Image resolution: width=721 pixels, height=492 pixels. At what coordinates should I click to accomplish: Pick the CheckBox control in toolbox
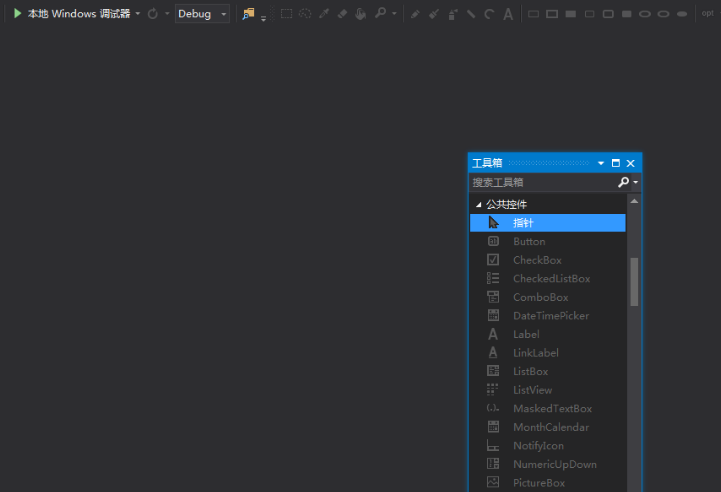click(537, 260)
